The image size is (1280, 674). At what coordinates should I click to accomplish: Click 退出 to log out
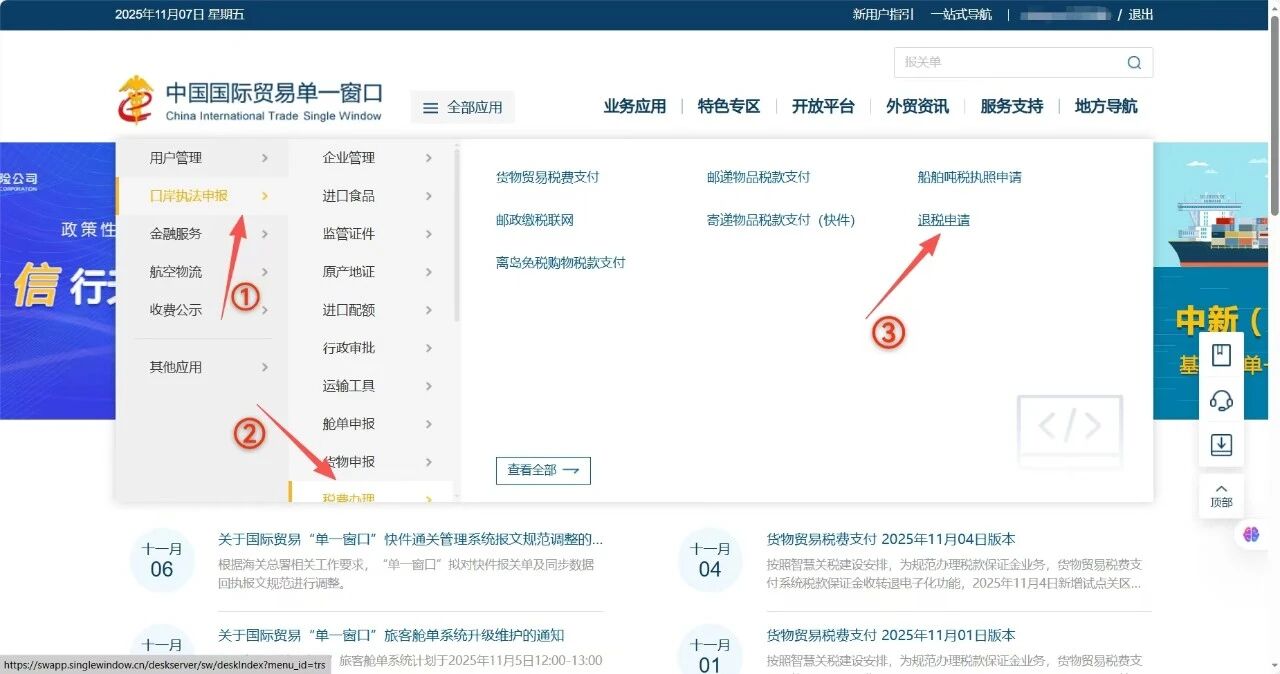[1141, 14]
